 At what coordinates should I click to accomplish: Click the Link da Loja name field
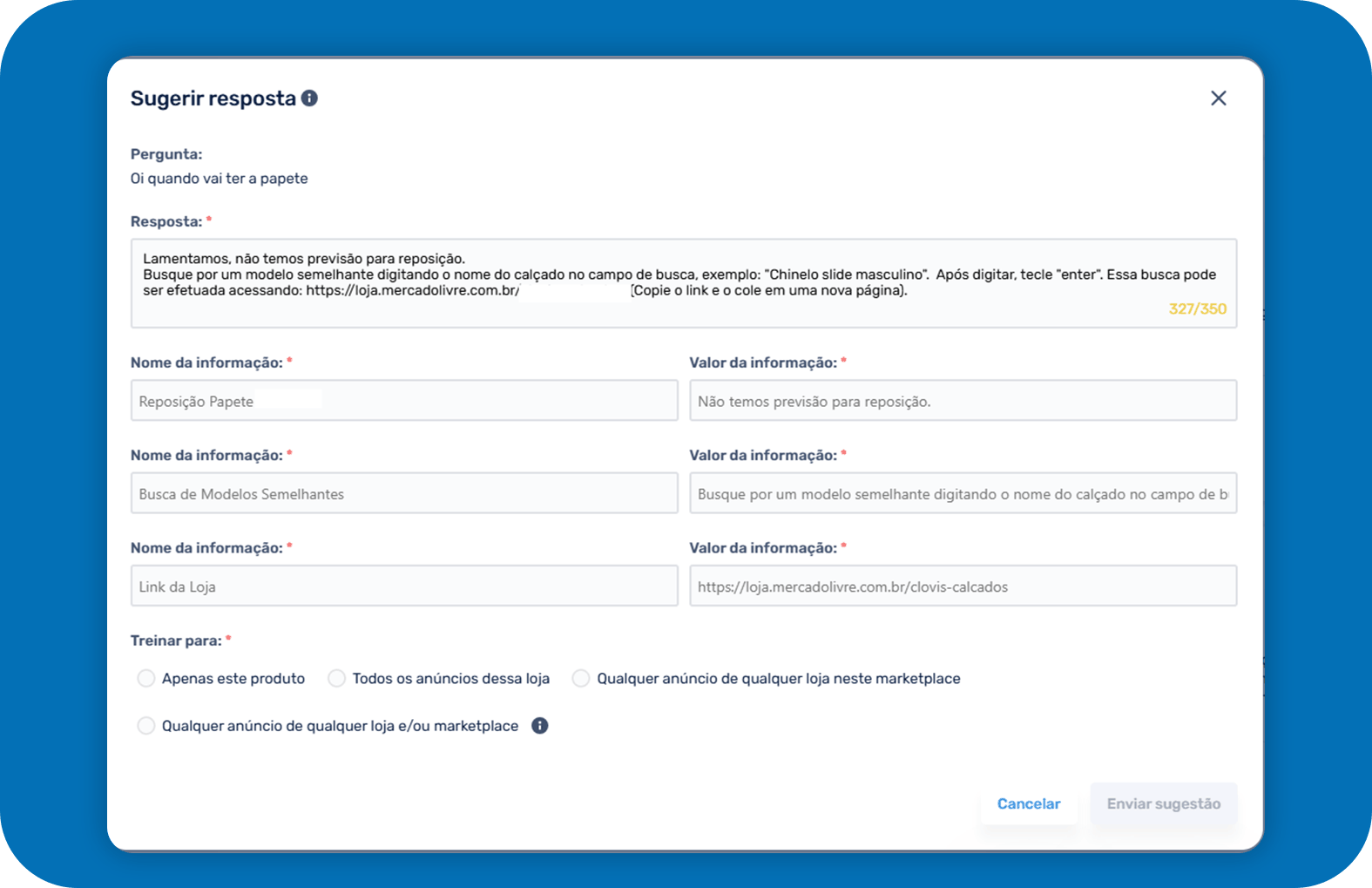pos(404,586)
